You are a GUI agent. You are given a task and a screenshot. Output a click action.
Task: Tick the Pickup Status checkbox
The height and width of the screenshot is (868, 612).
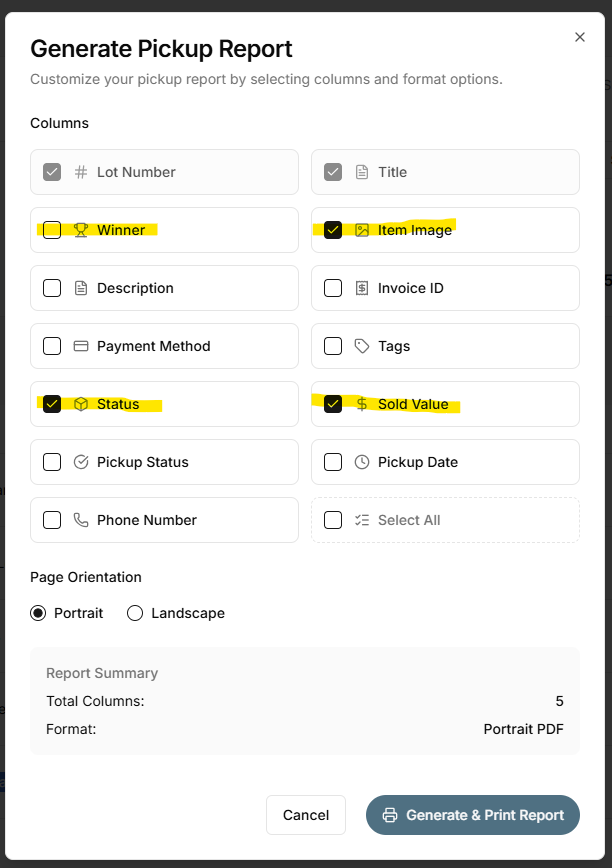pyautogui.click(x=52, y=462)
